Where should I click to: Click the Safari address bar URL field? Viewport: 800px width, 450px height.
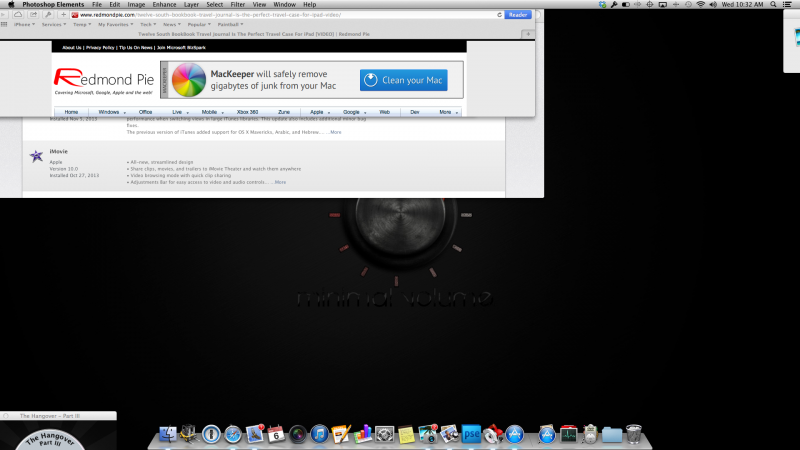[x=286, y=15]
